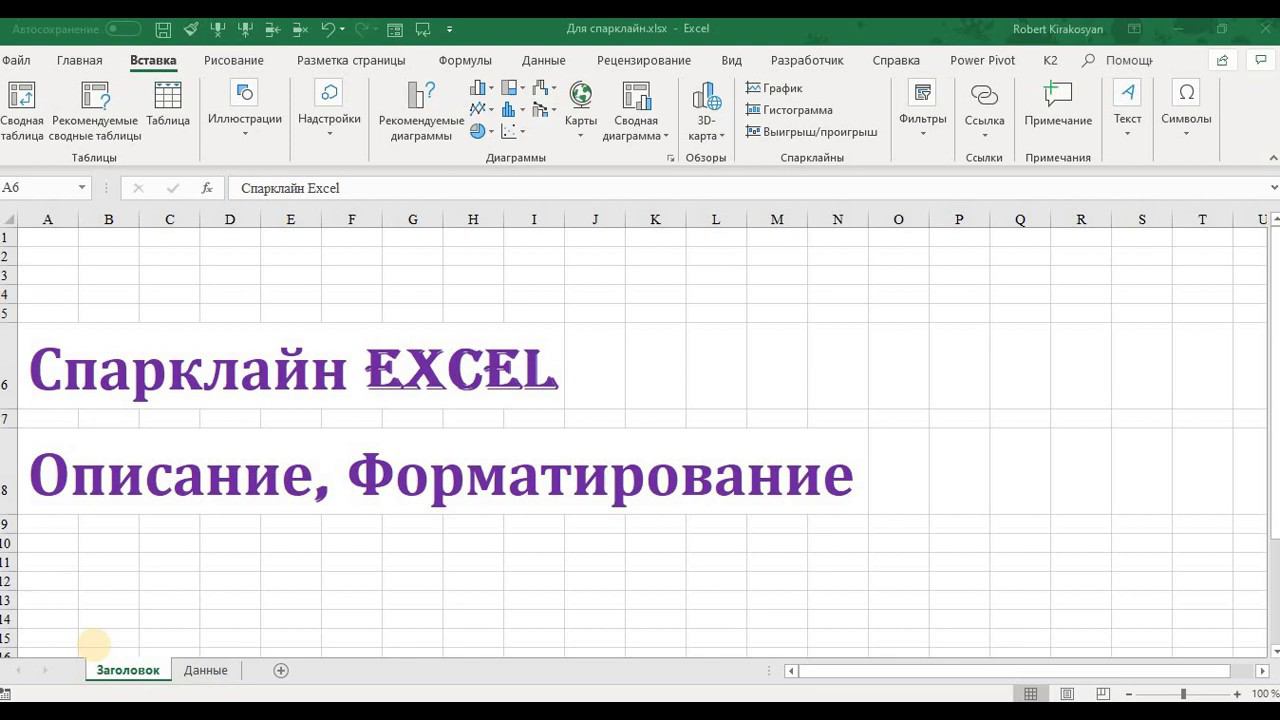The height and width of the screenshot is (720, 1280).
Task: Open the Разметка страницы tab
Action: pos(351,60)
